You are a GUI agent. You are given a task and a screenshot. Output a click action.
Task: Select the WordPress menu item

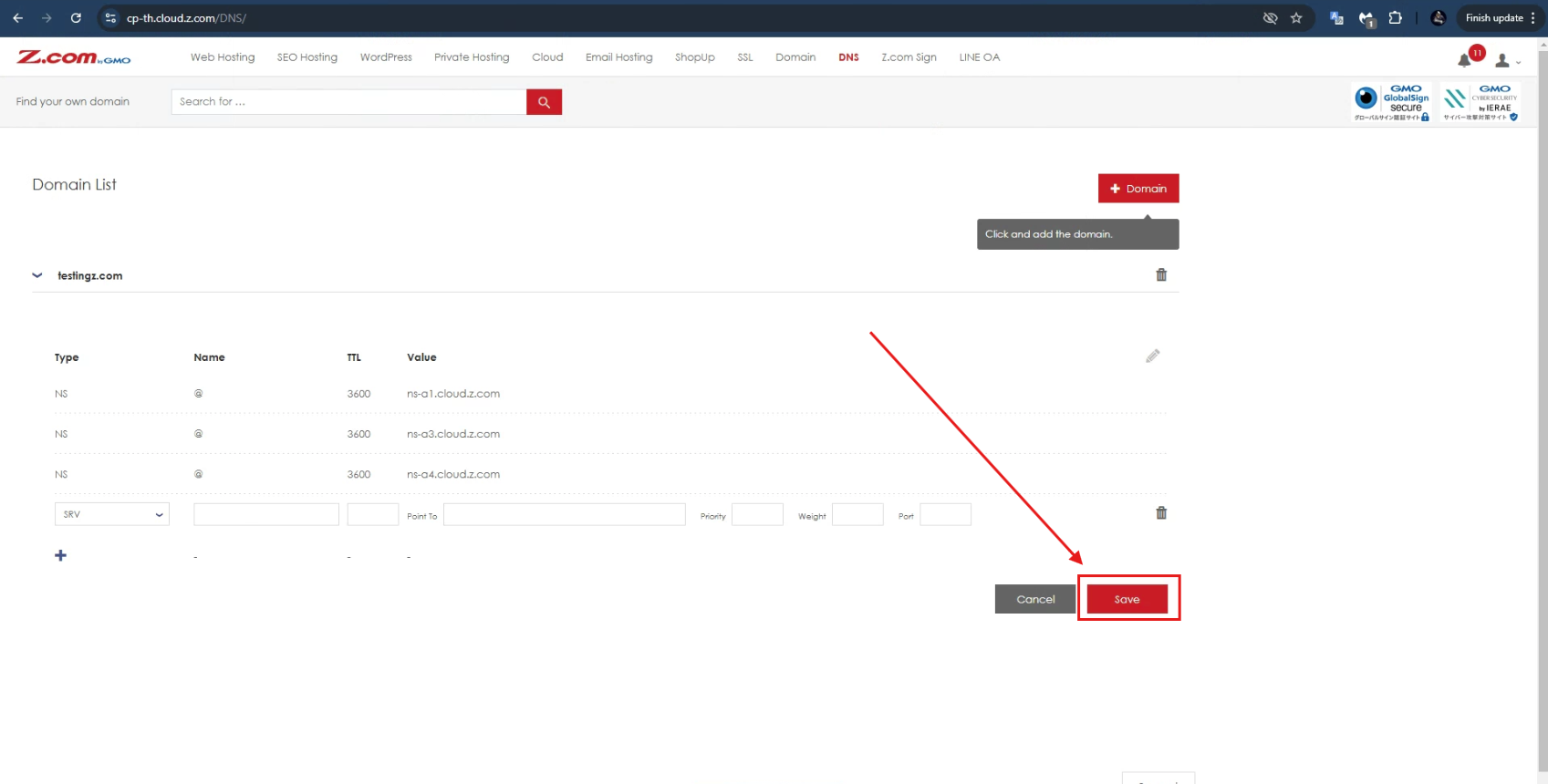tap(386, 57)
